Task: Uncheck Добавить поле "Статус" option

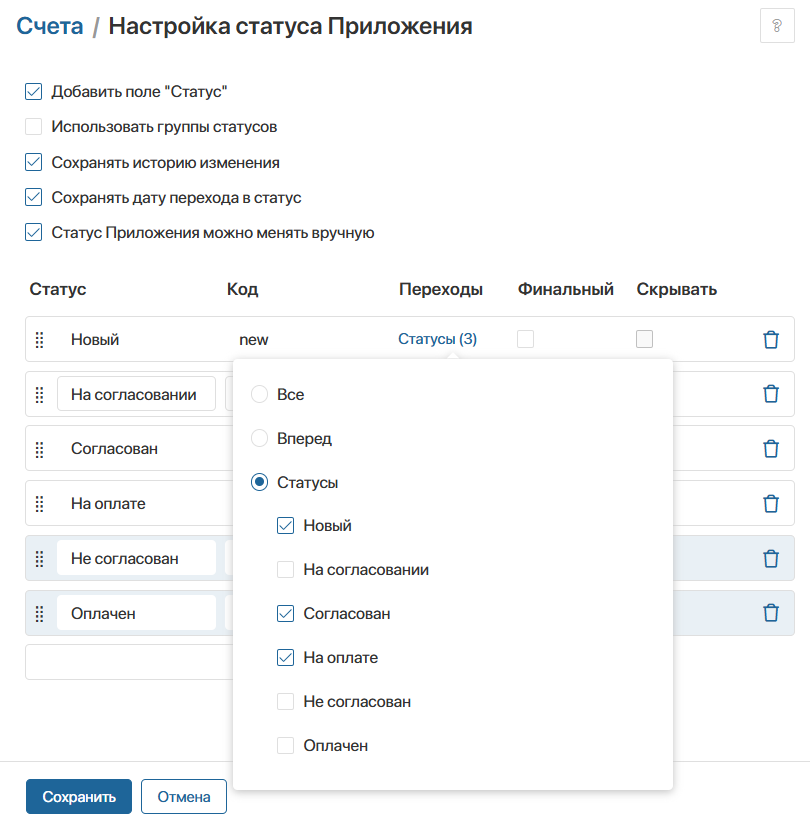Action: pos(34,91)
